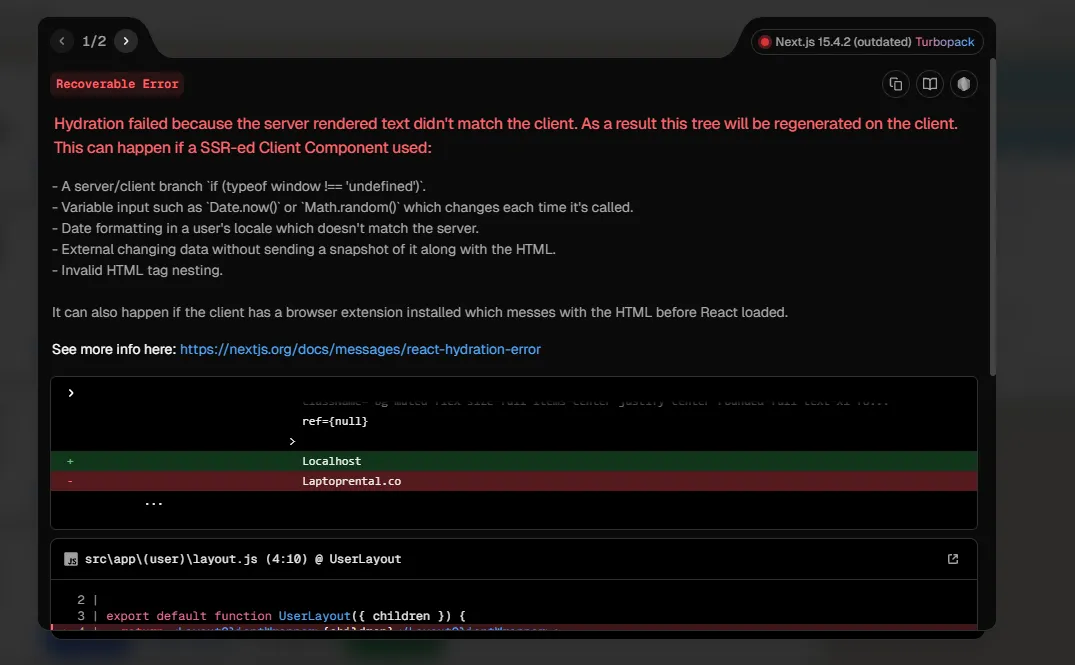Click the JS file type icon
The height and width of the screenshot is (665, 1075).
(71, 559)
